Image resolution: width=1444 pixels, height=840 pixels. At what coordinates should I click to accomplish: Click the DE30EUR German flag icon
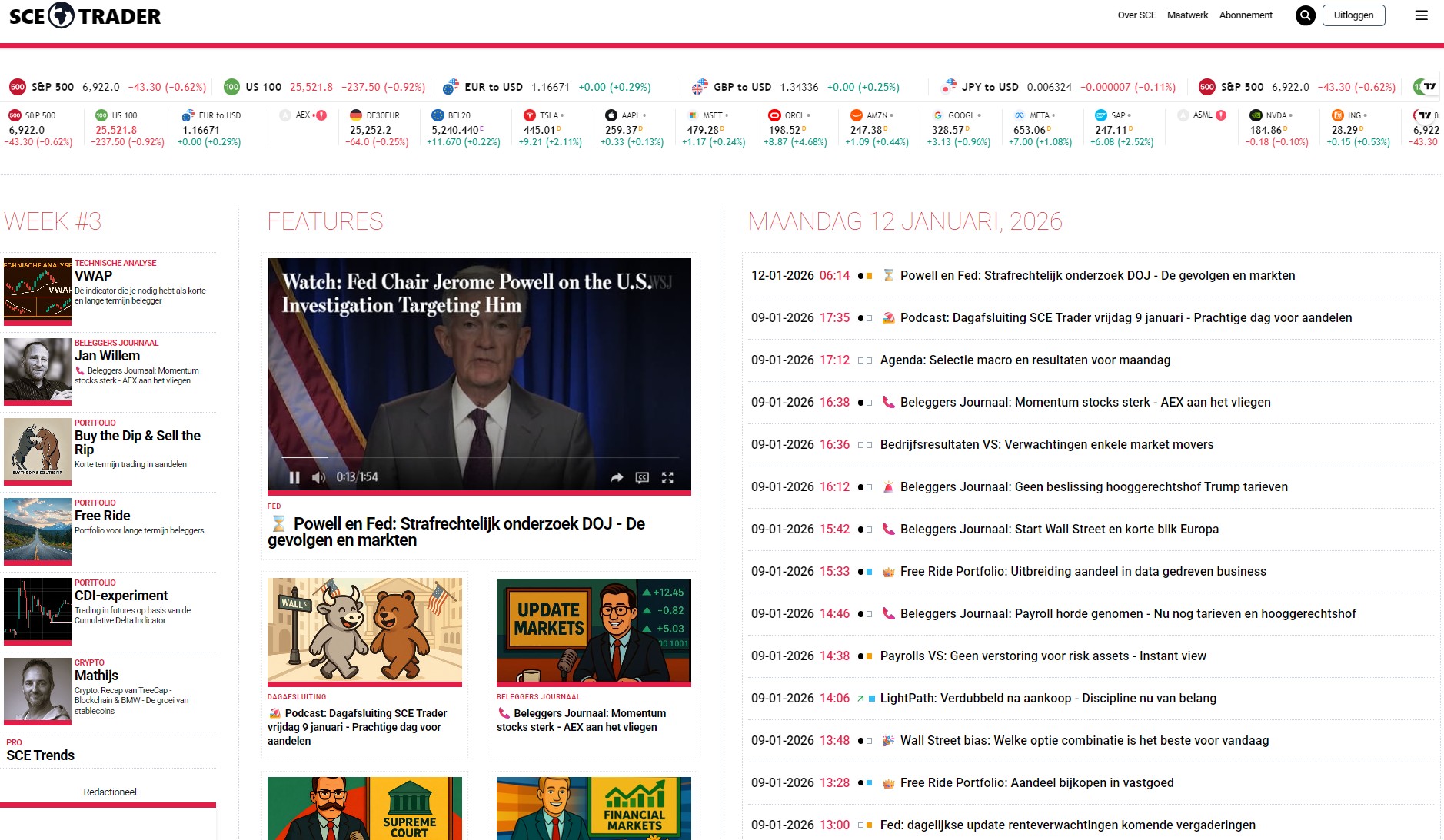click(356, 115)
